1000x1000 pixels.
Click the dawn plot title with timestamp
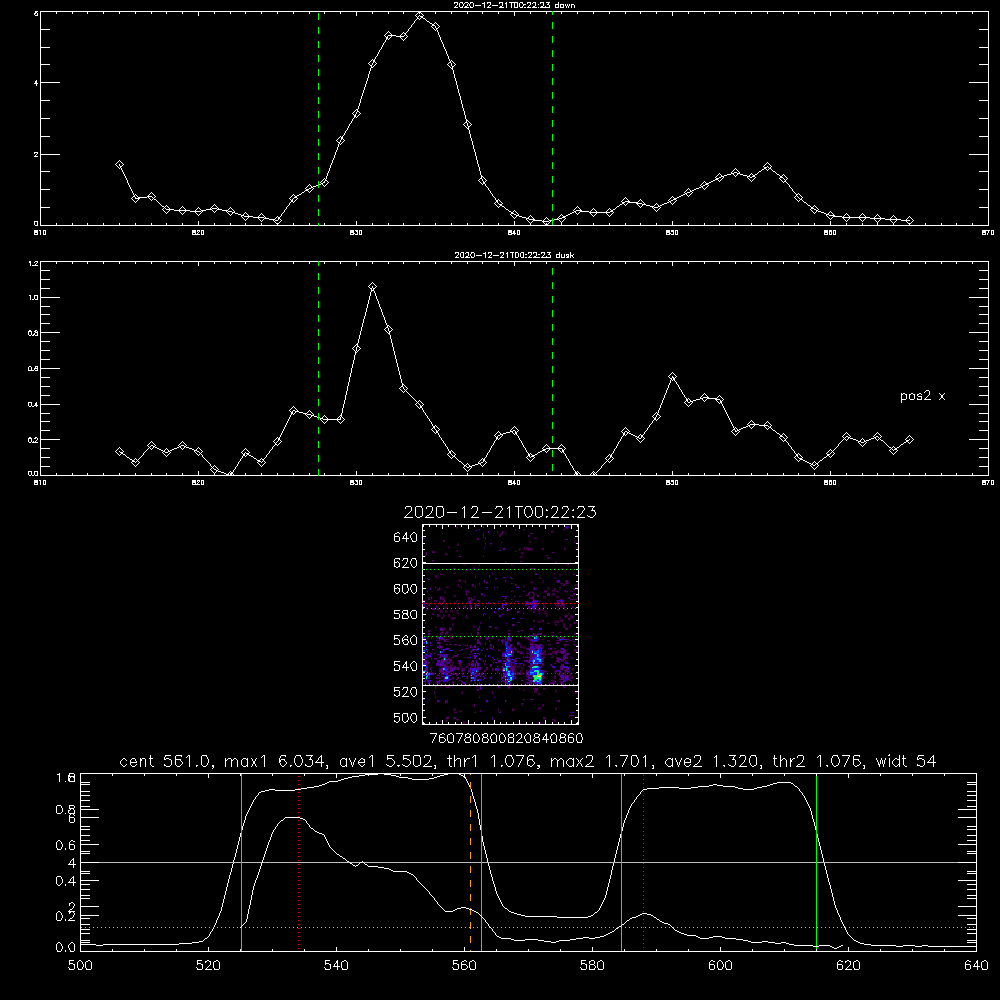point(514,5)
